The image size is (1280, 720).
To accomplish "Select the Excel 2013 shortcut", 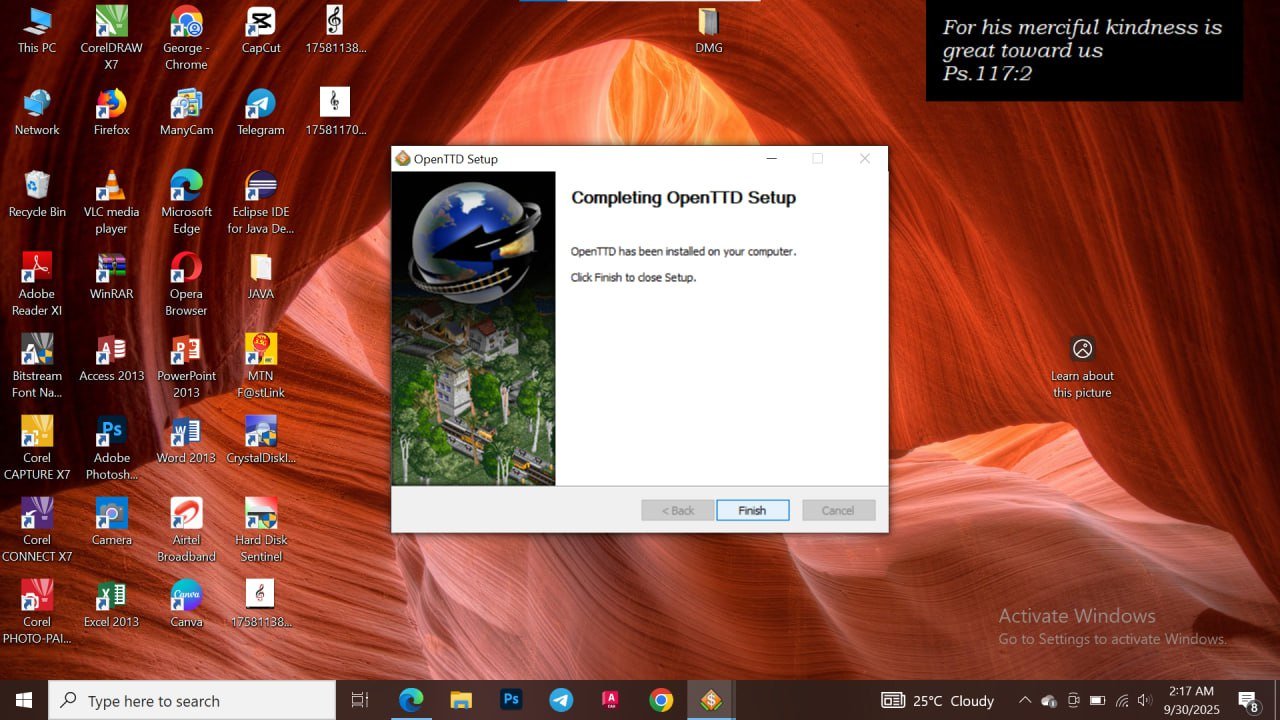I will coord(111,604).
